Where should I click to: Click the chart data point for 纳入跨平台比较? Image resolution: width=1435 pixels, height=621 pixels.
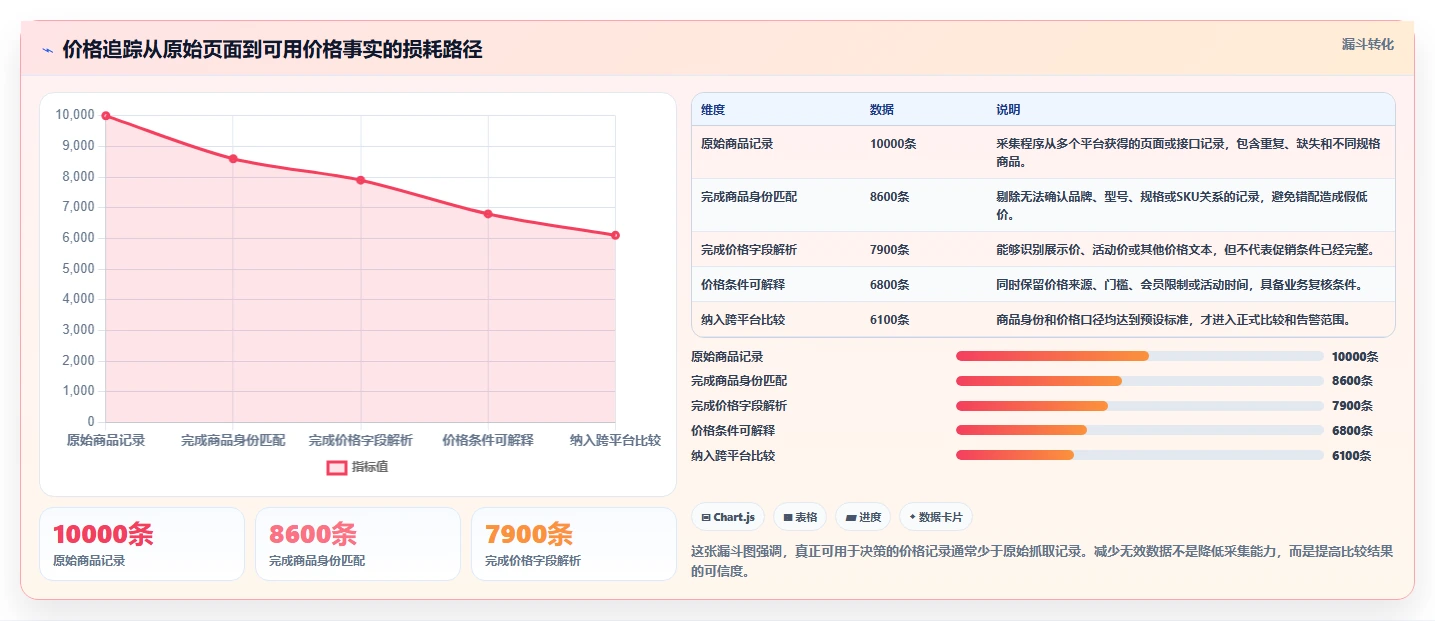[x=615, y=235]
